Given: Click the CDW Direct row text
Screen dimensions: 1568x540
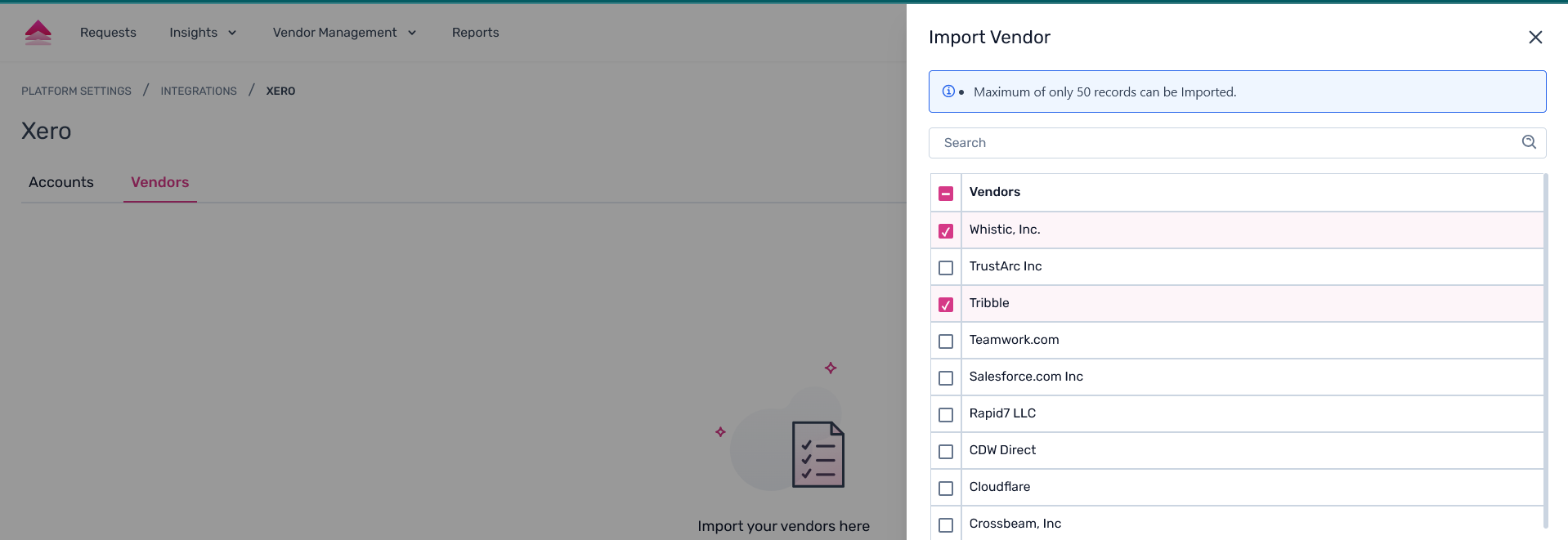Looking at the screenshot, I should pos(1002,450).
